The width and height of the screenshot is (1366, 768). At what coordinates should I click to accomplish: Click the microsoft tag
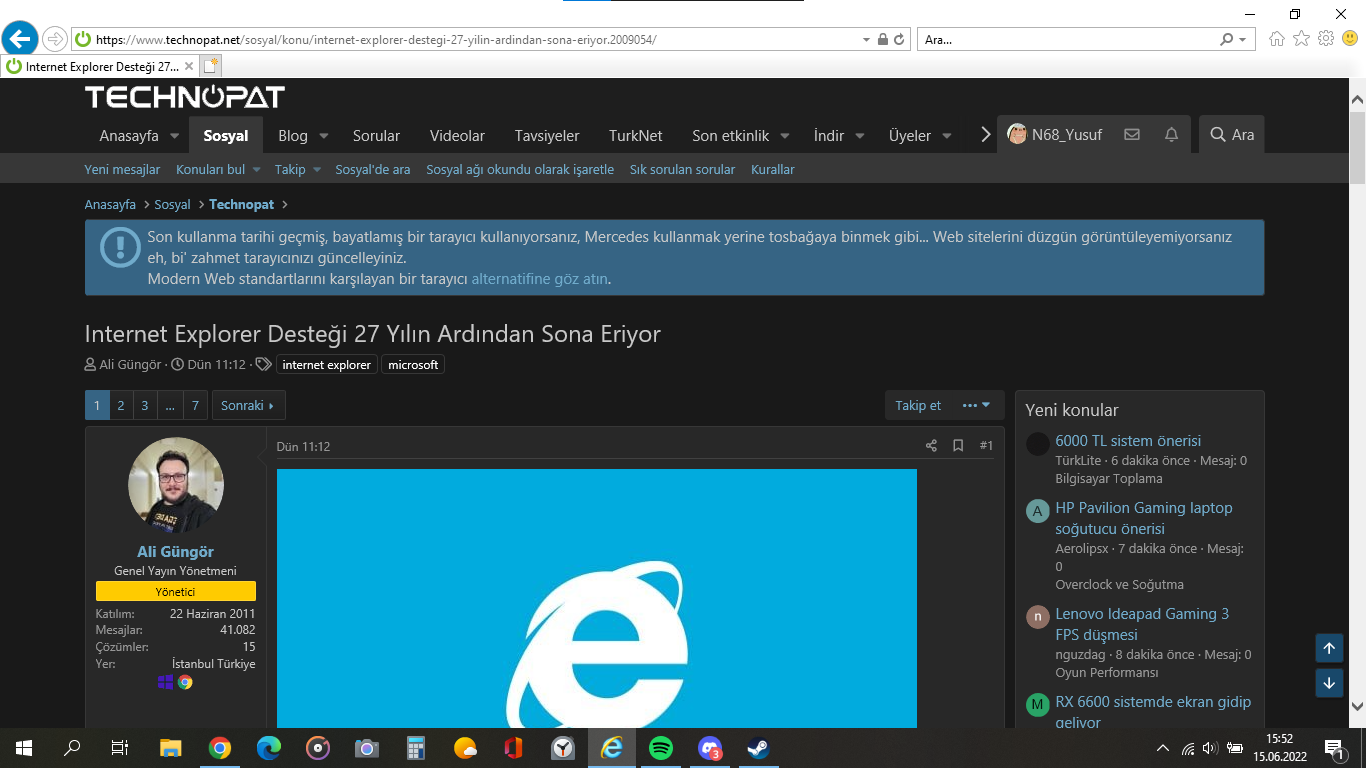(413, 365)
